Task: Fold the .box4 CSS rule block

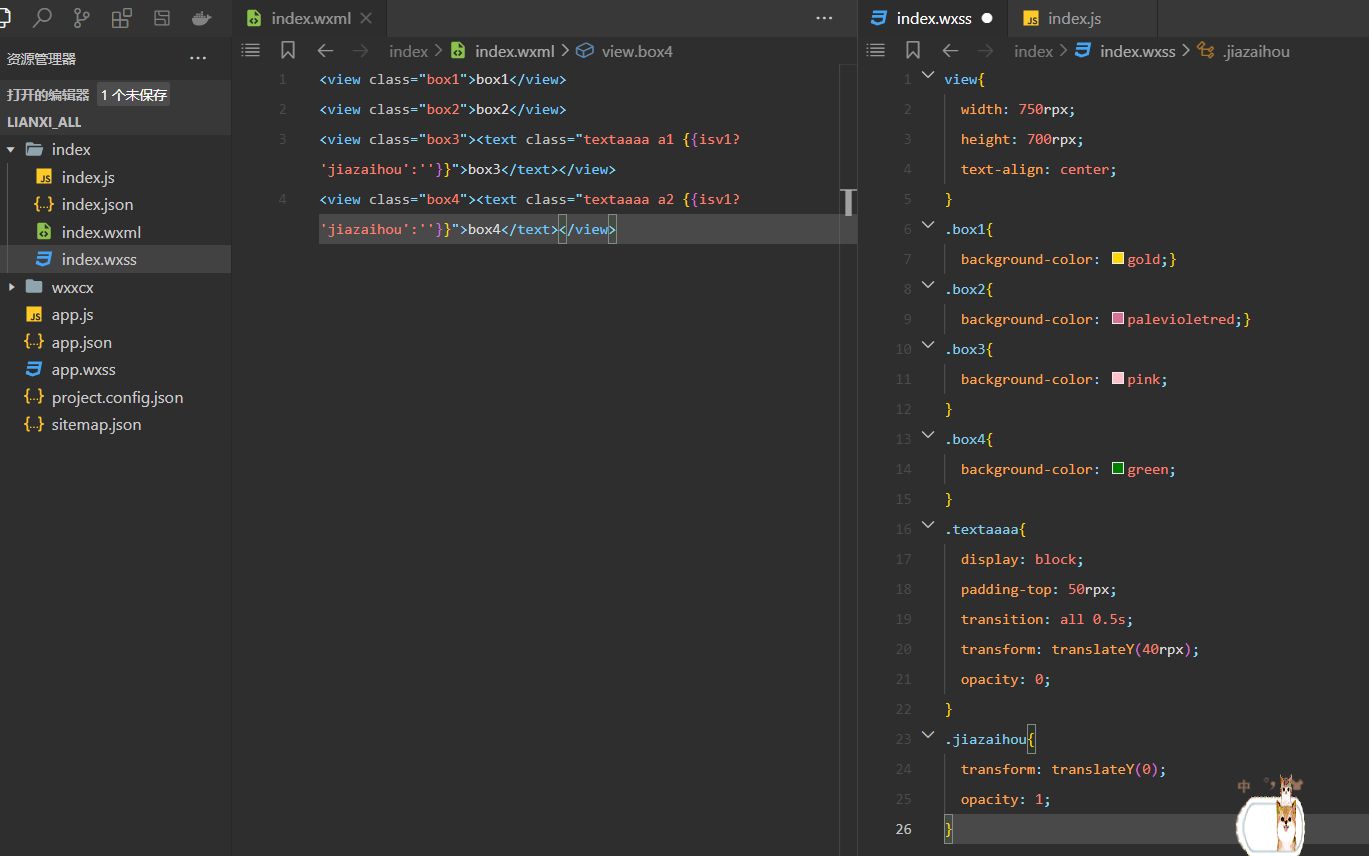Action: coord(928,438)
